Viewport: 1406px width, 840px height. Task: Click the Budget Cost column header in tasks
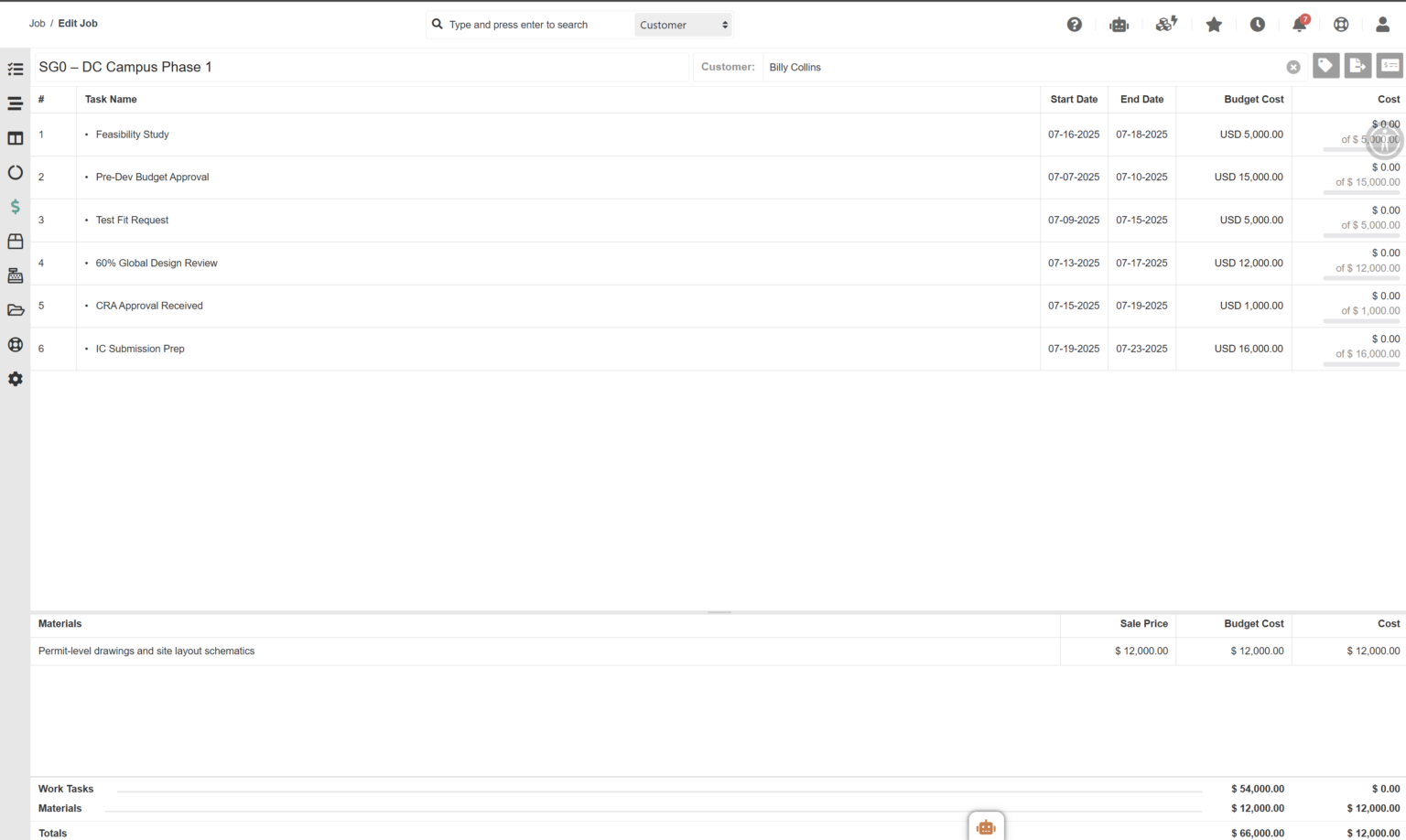pos(1253,99)
